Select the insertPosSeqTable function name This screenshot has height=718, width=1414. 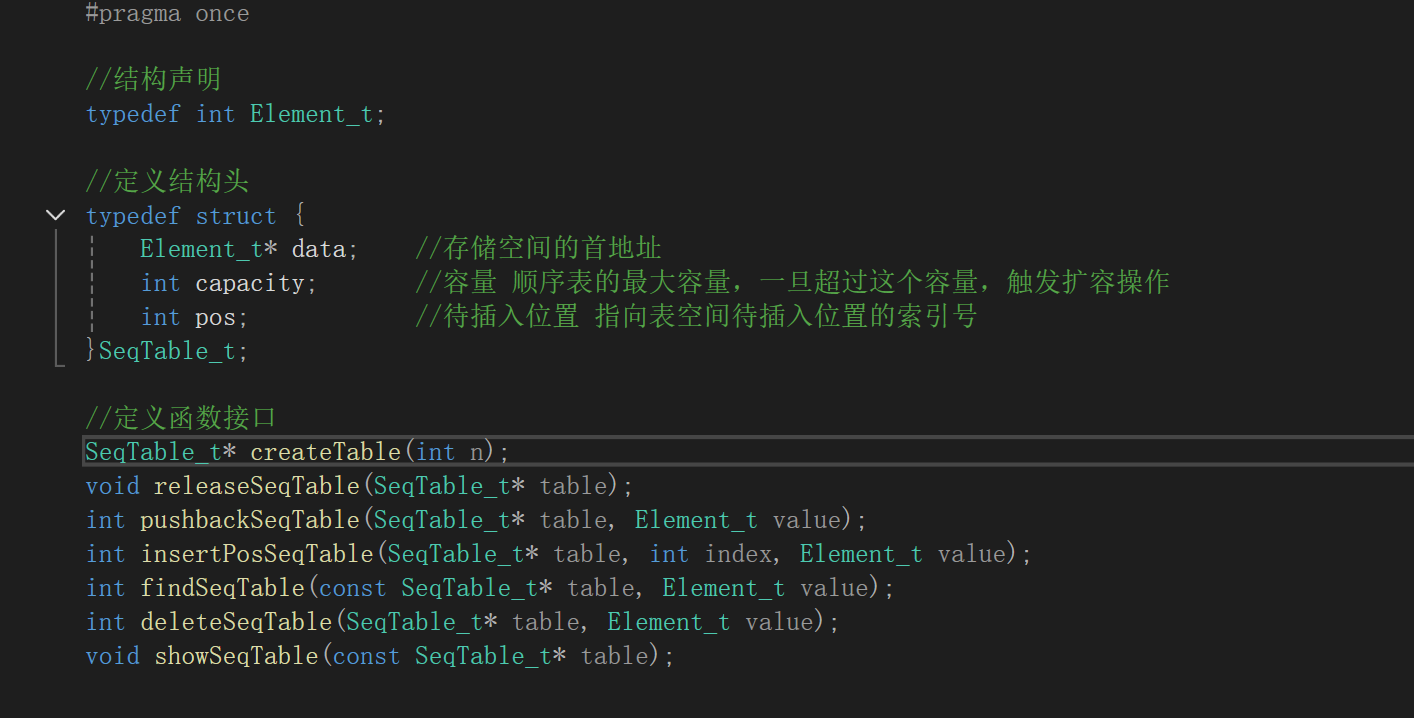click(x=257, y=554)
